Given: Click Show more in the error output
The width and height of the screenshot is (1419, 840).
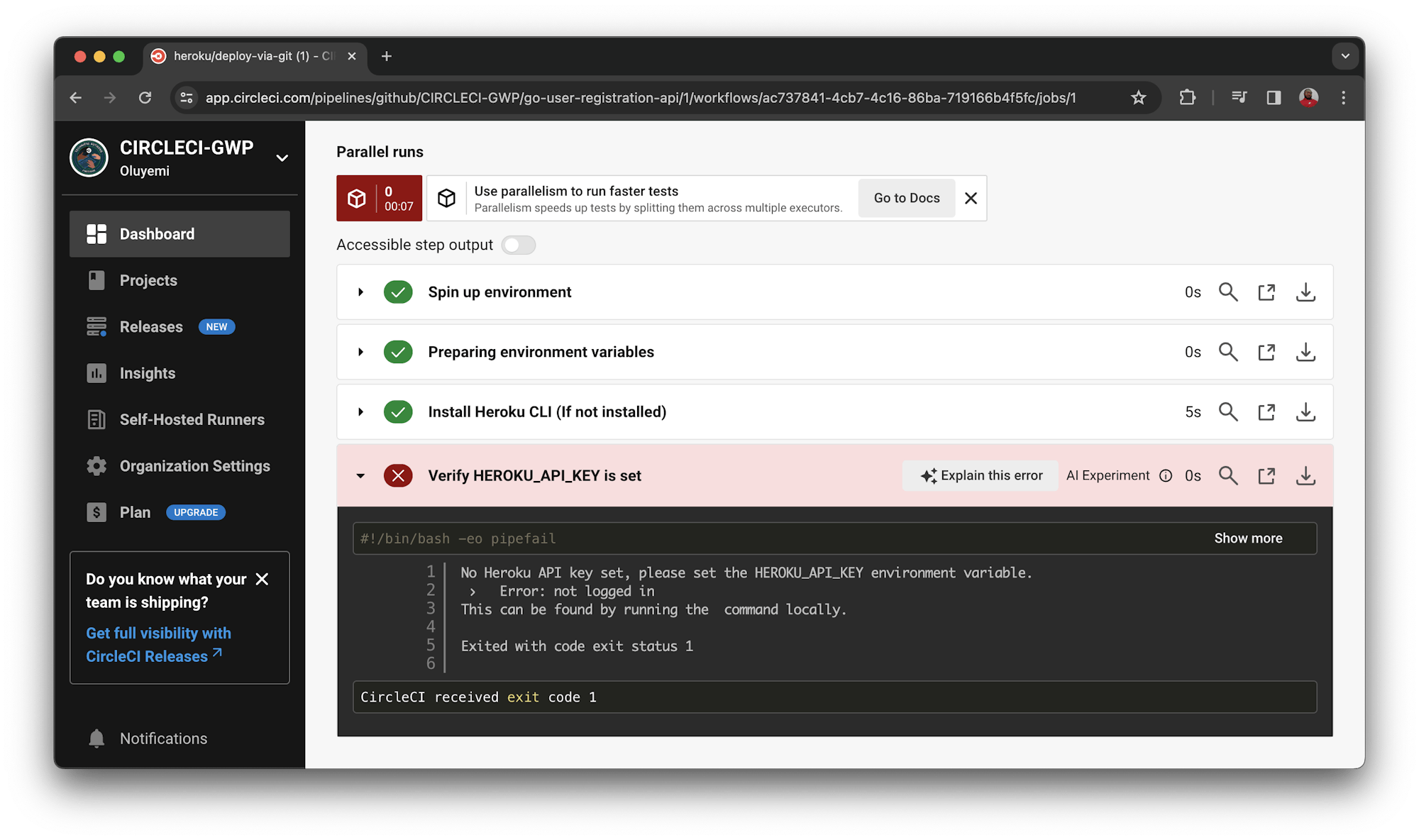Looking at the screenshot, I should 1248,538.
